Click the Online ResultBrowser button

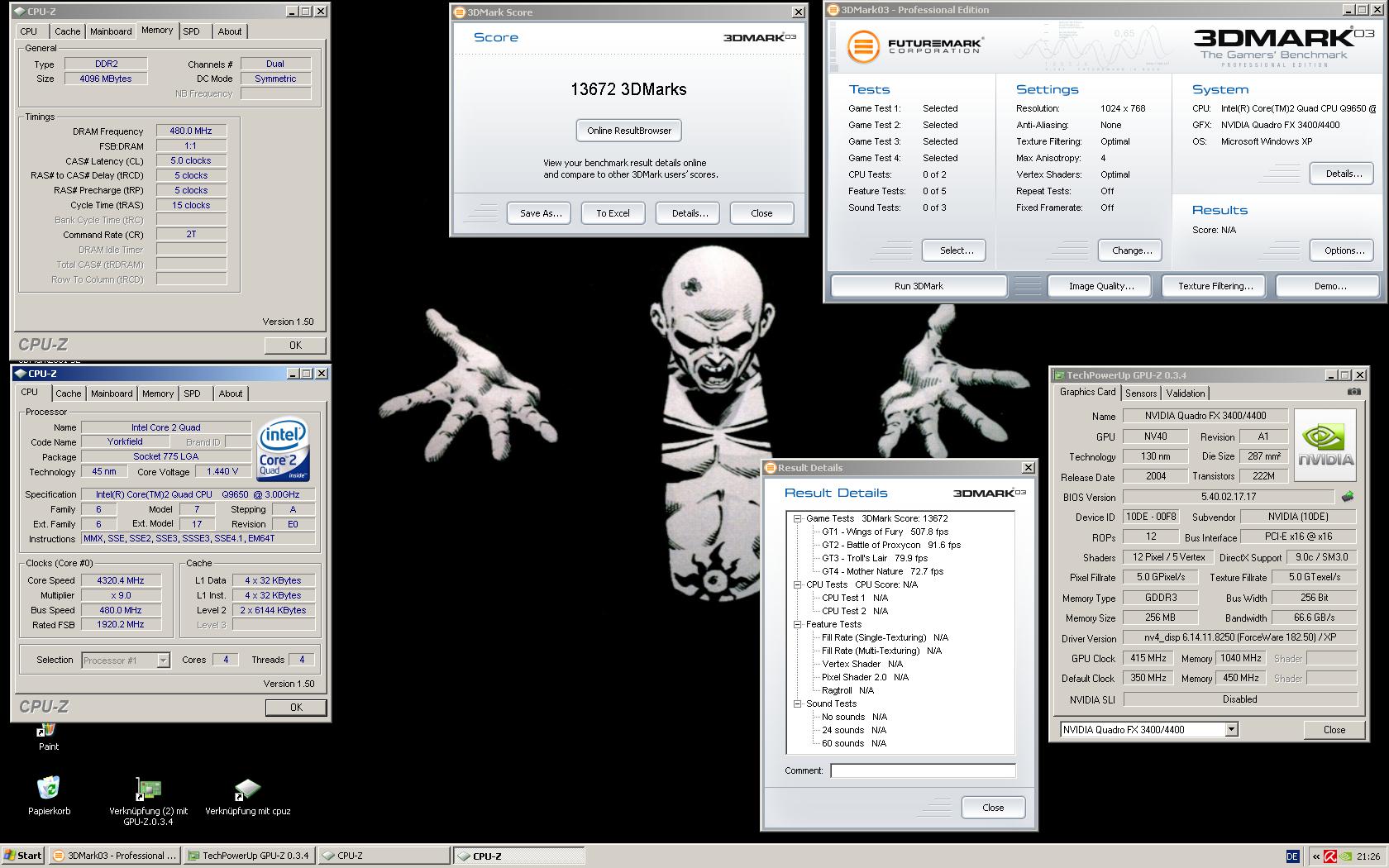point(629,131)
